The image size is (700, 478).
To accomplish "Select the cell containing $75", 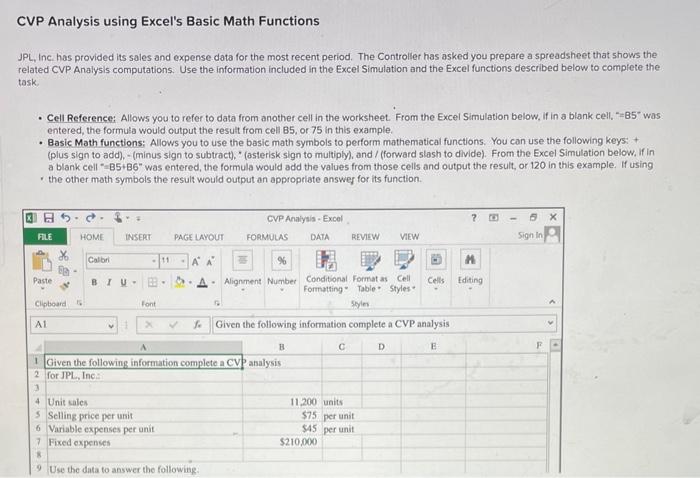I will pos(282,416).
